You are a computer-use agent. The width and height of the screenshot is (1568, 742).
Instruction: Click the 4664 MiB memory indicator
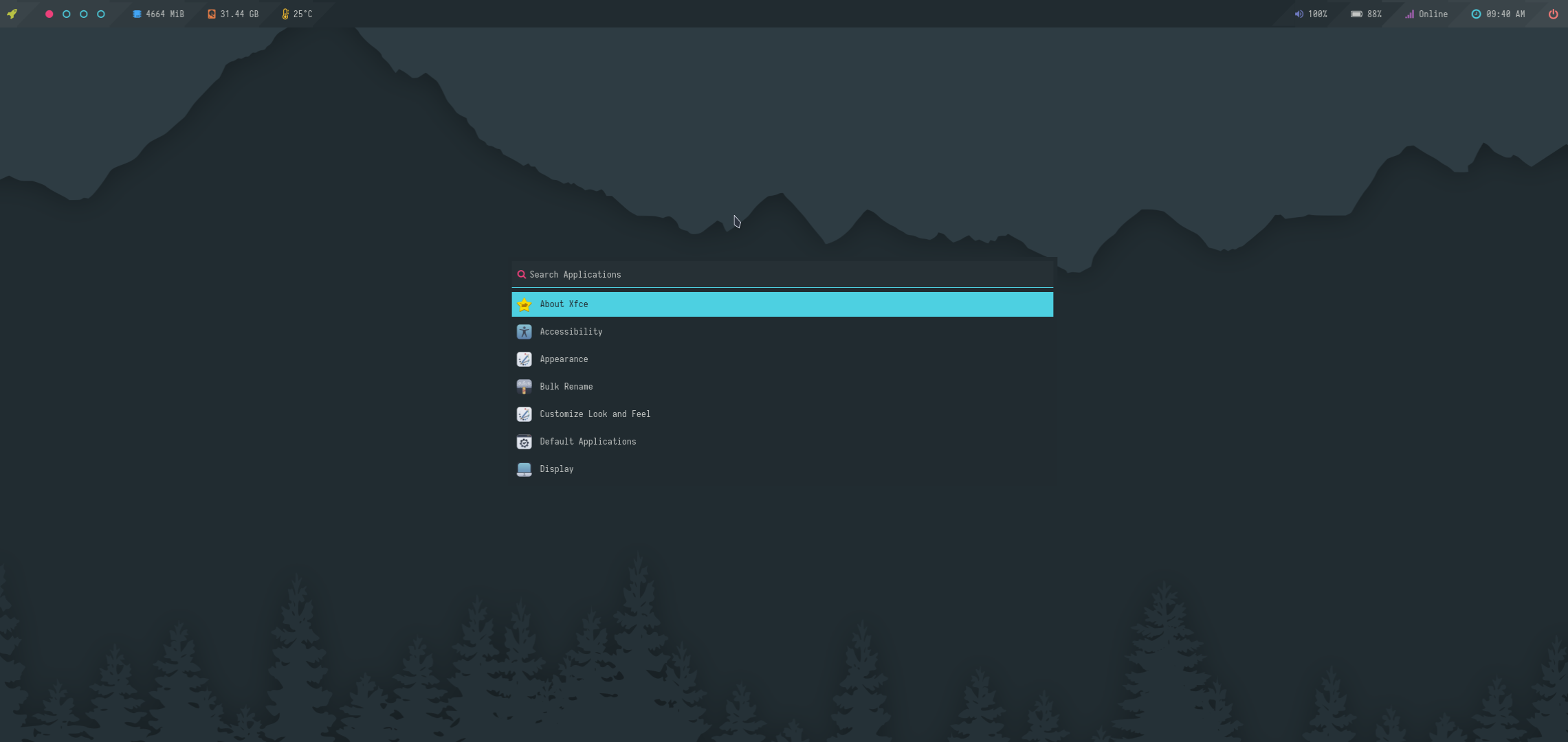(158, 14)
